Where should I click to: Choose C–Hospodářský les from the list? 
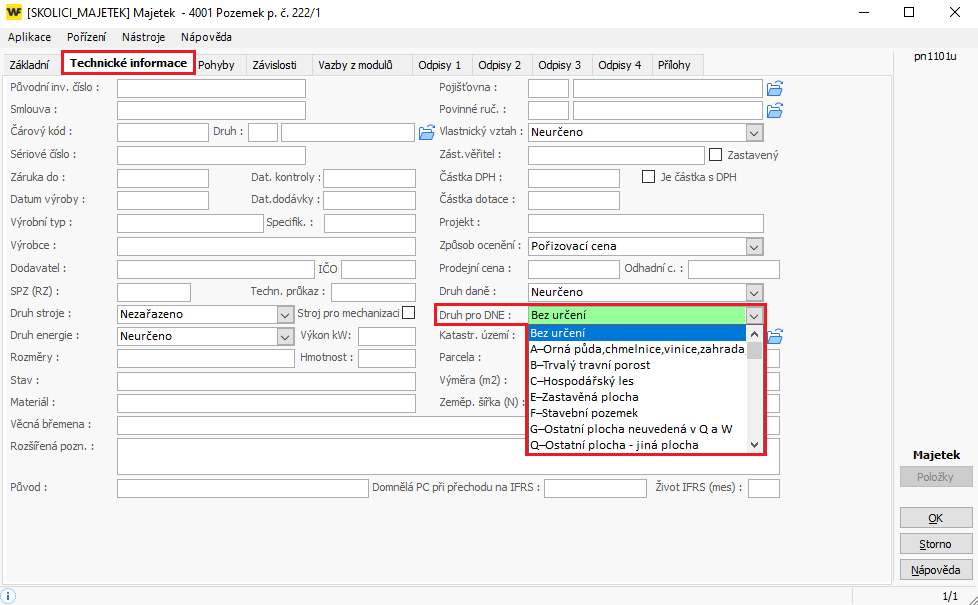[581, 381]
